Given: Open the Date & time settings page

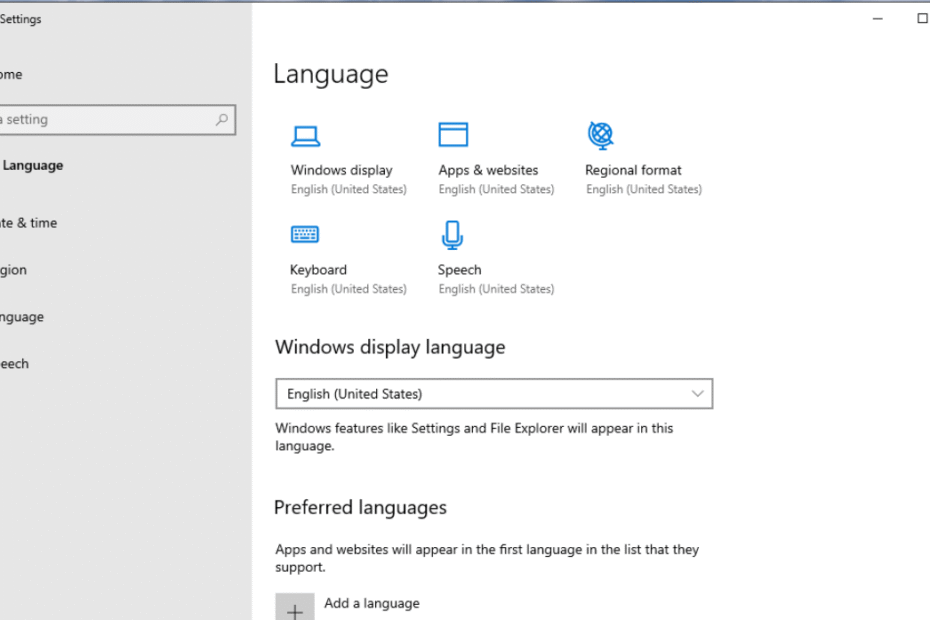Looking at the screenshot, I should click(x=28, y=223).
